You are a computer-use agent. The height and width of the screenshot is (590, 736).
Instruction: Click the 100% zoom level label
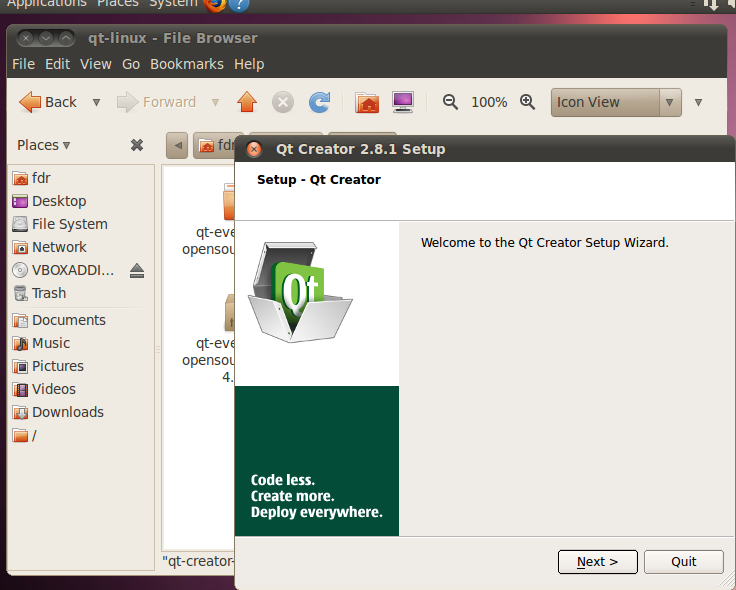[x=489, y=102]
